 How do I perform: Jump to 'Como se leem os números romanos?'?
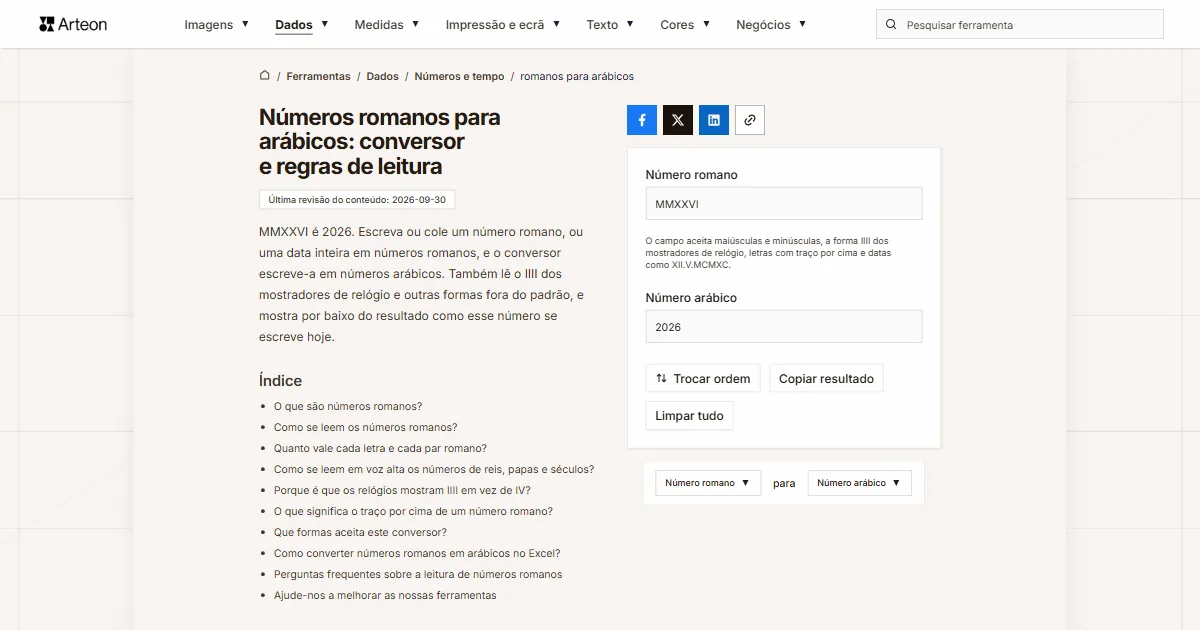point(366,427)
